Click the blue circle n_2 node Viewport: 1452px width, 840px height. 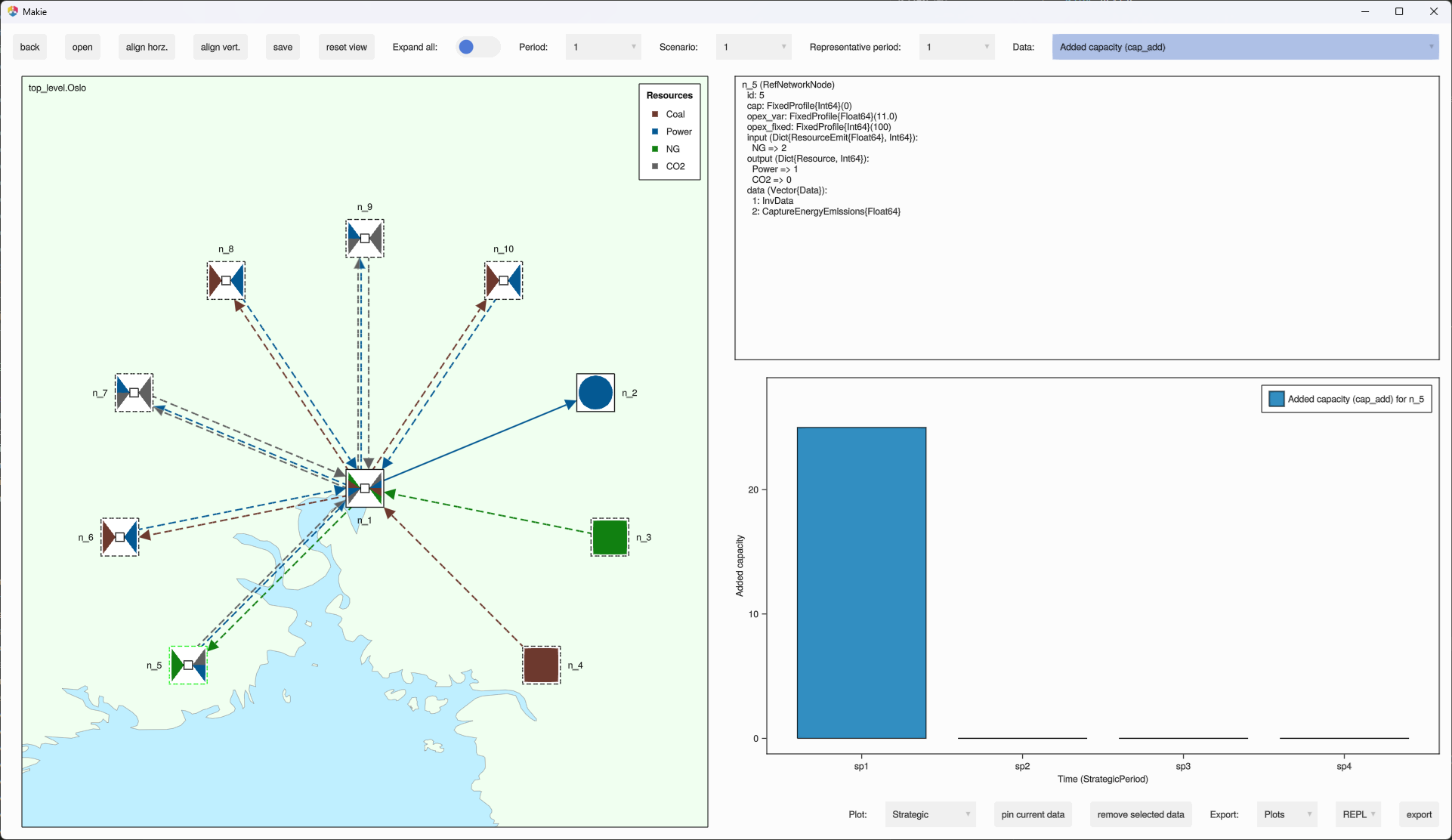click(595, 393)
